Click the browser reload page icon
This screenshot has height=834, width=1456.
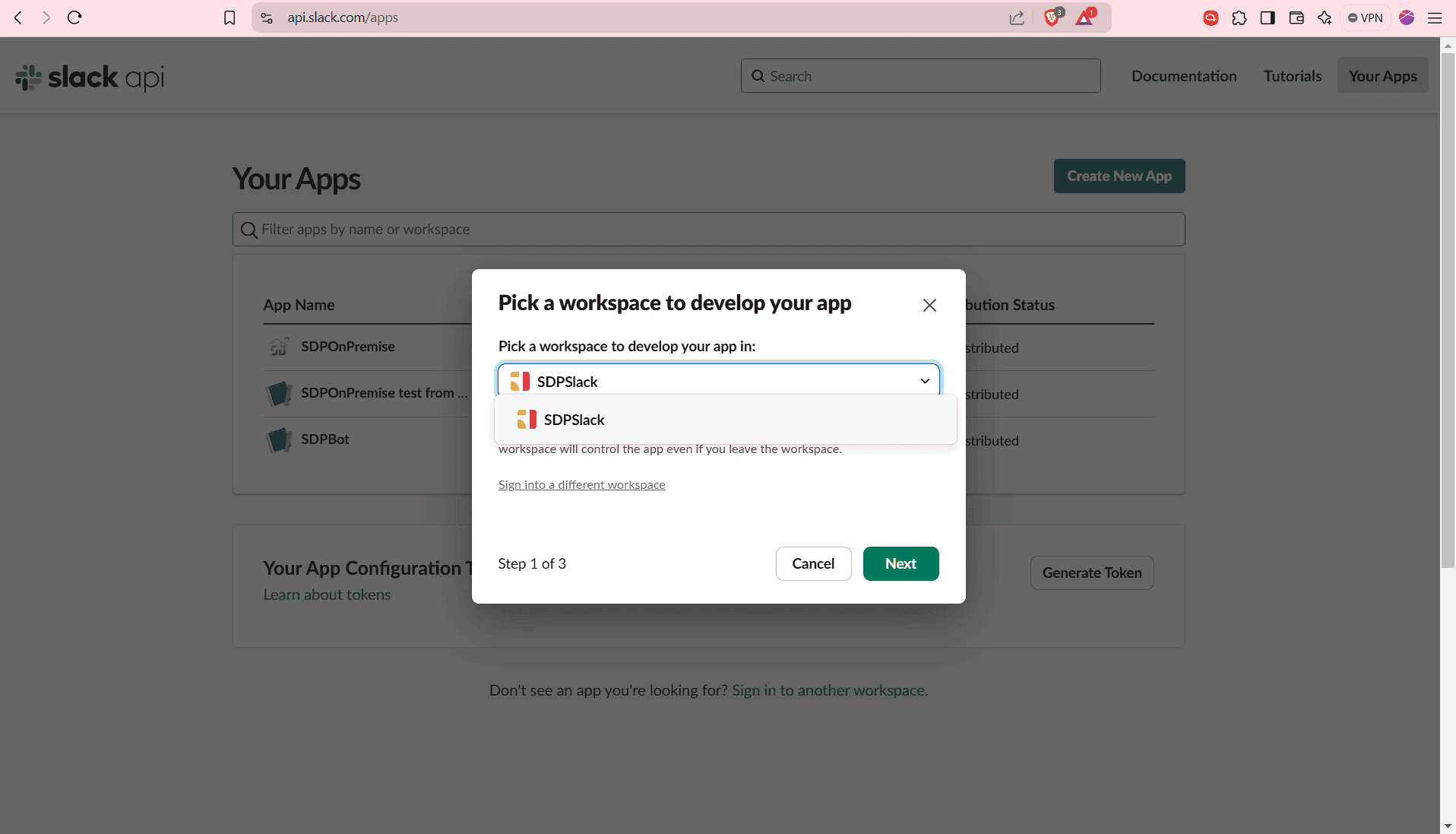(74, 17)
